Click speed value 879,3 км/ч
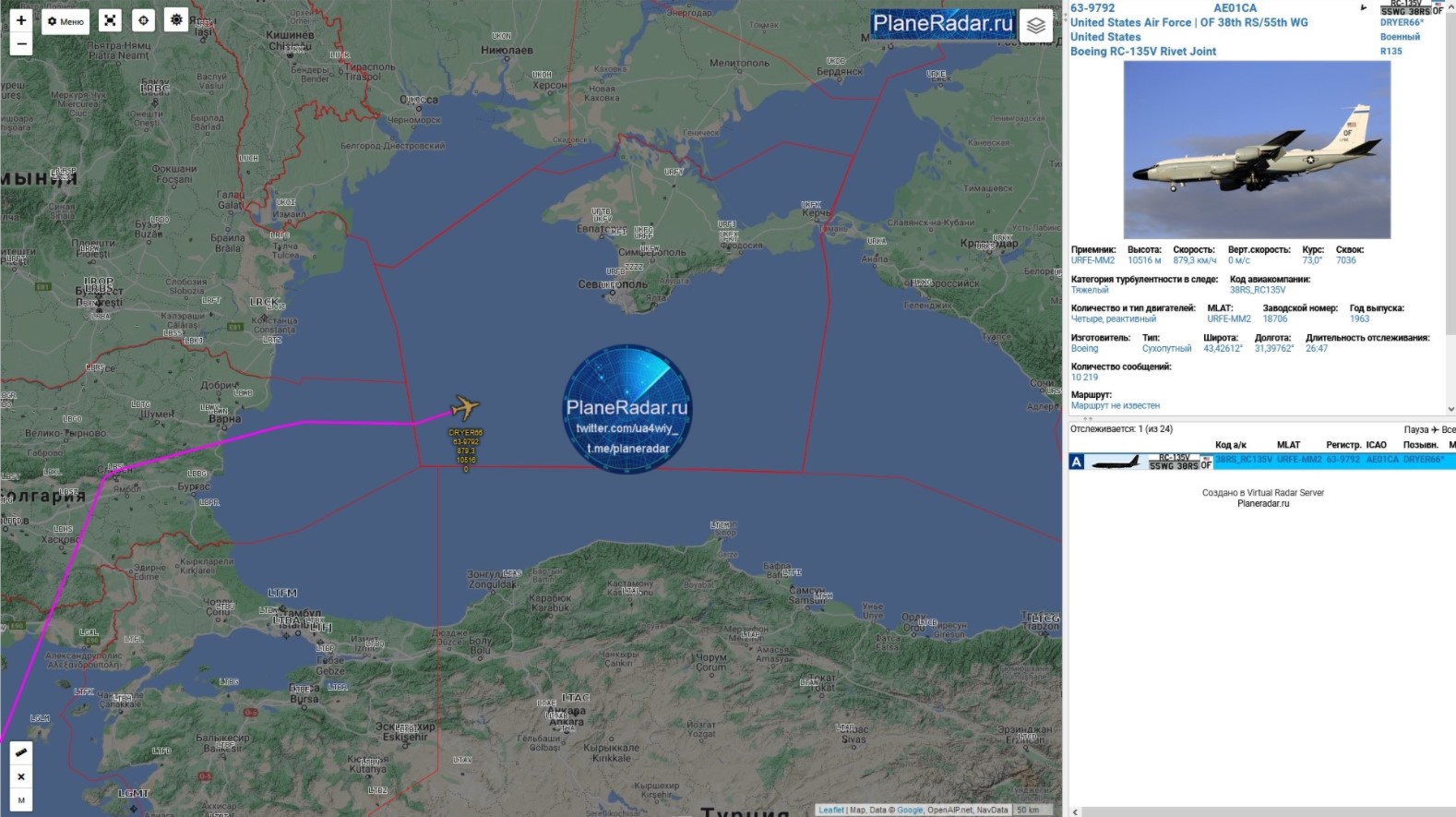 coord(1195,260)
